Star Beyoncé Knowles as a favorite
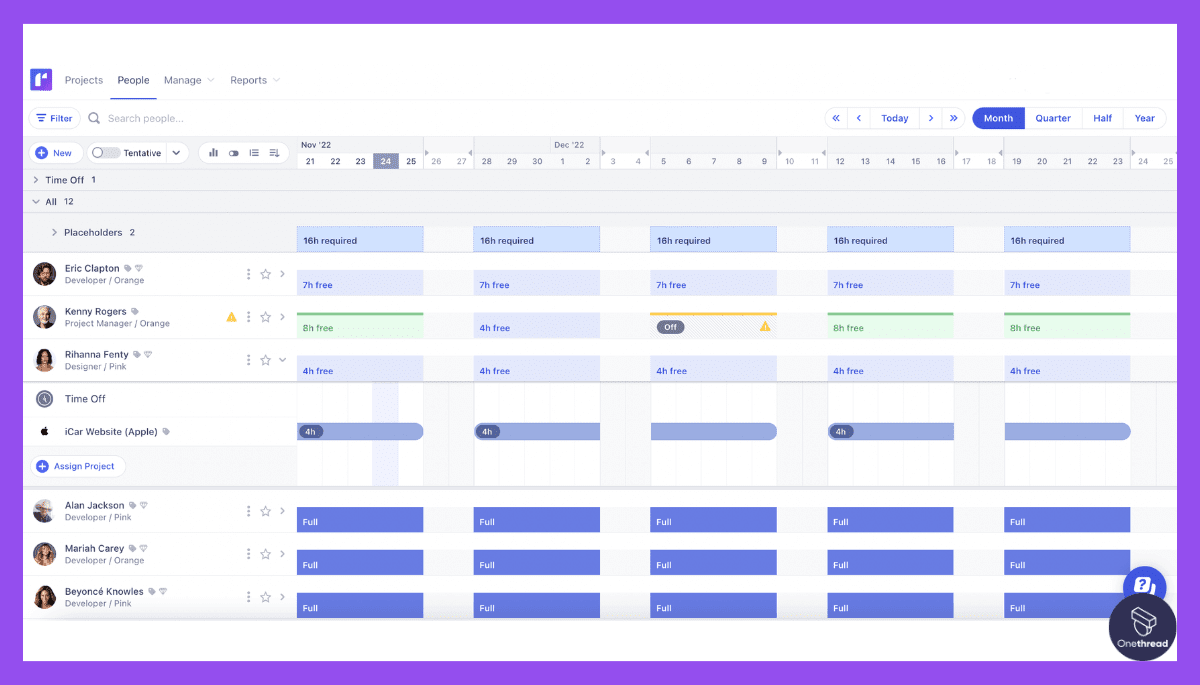This screenshot has width=1200, height=685. 265,596
